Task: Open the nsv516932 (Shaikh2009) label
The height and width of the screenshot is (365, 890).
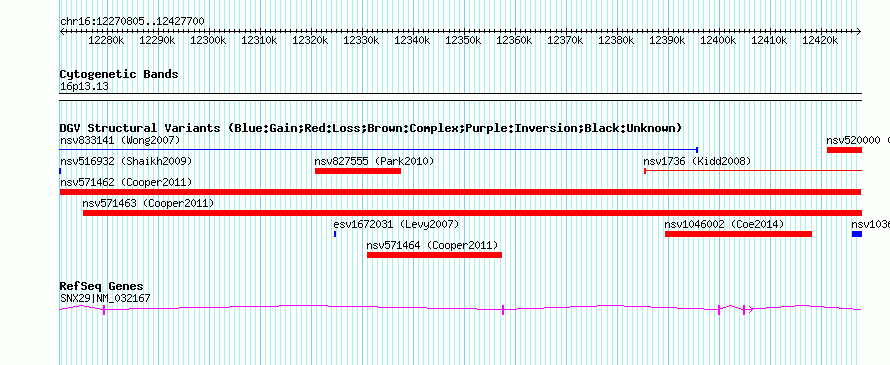Action: pyautogui.click(x=126, y=161)
